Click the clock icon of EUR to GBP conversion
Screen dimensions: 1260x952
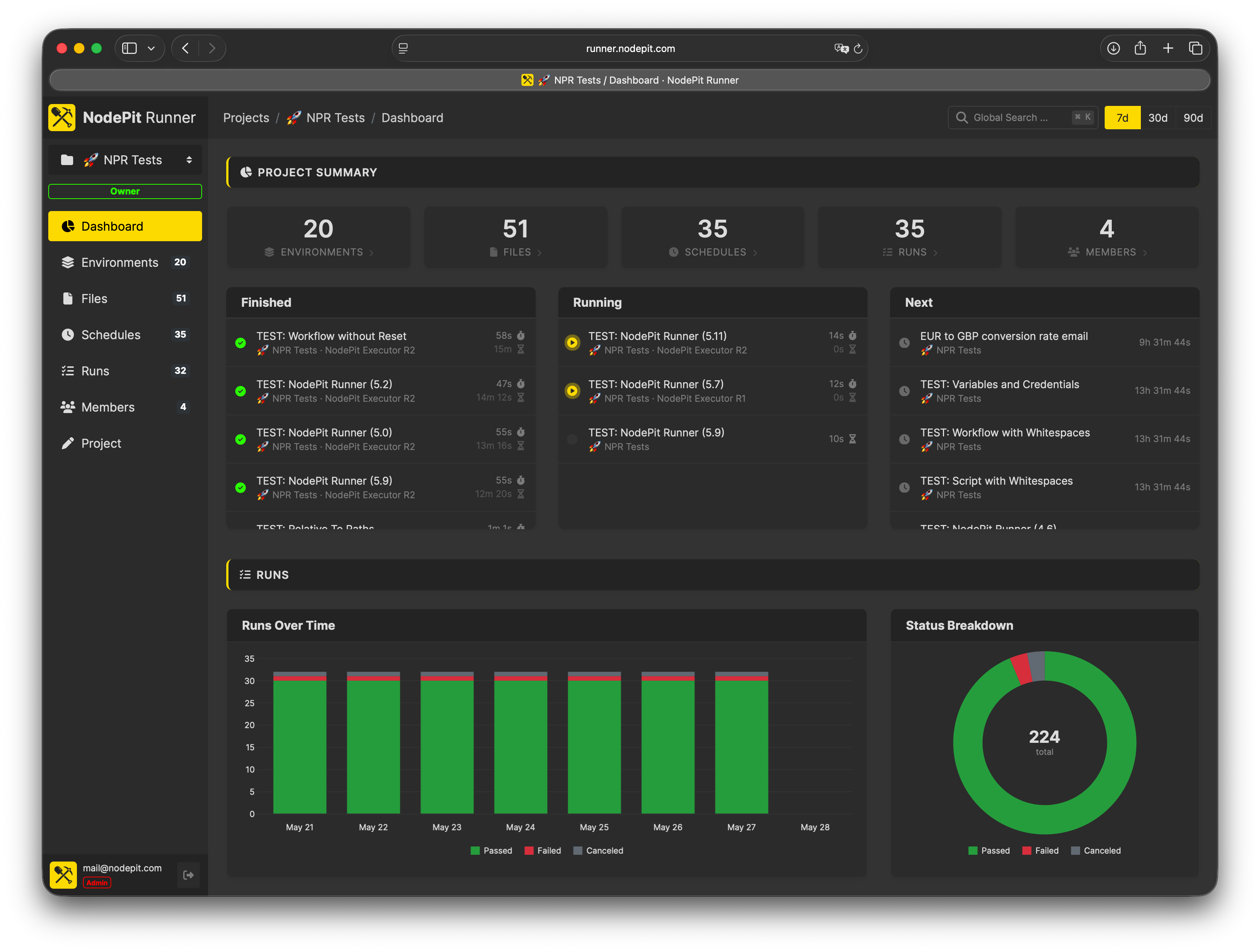coord(904,343)
